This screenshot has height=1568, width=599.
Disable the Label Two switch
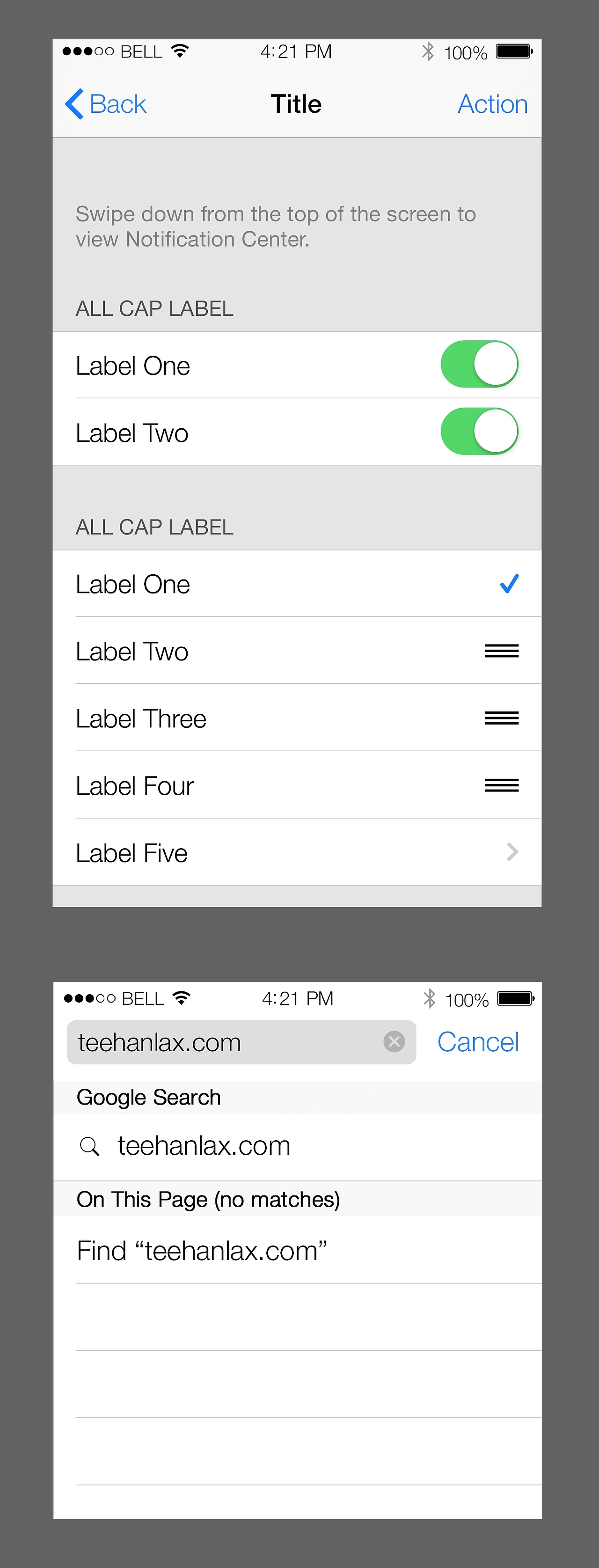click(x=479, y=432)
